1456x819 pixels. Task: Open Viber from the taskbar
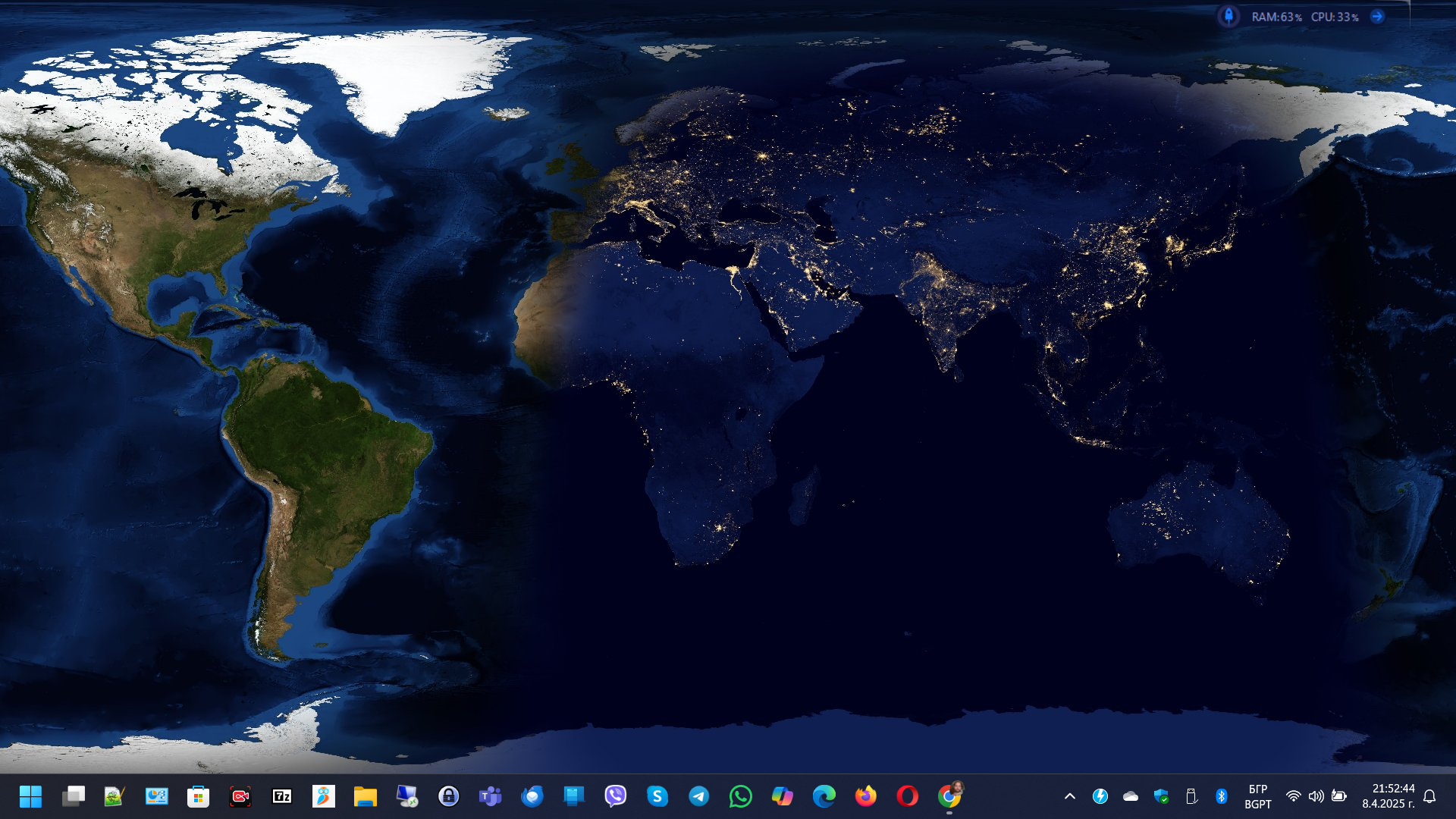615,796
